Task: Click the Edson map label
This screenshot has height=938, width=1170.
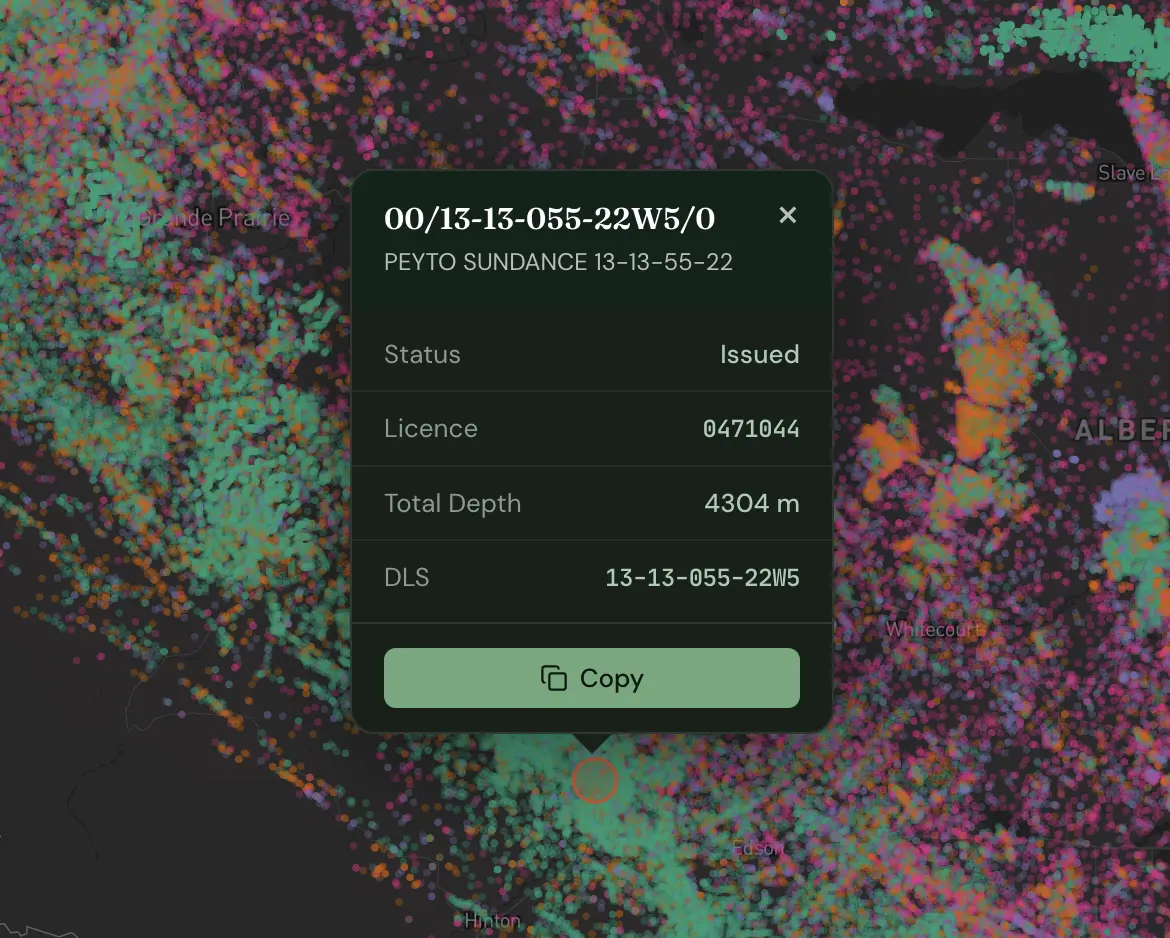Action: (757, 848)
